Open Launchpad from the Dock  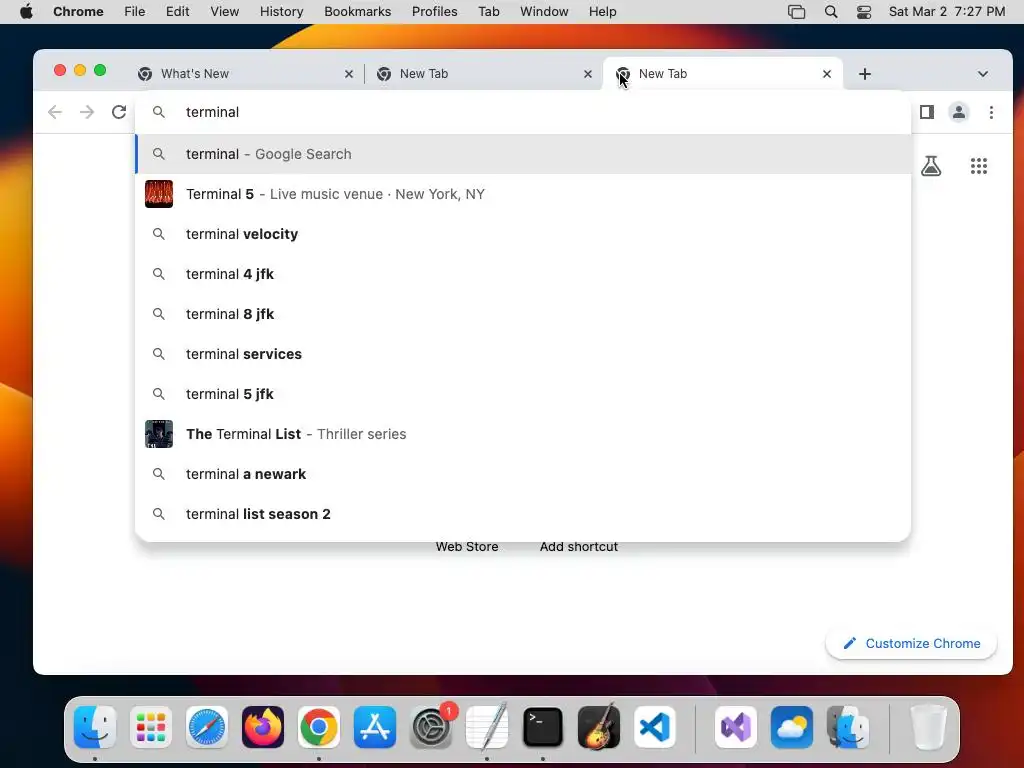151,727
